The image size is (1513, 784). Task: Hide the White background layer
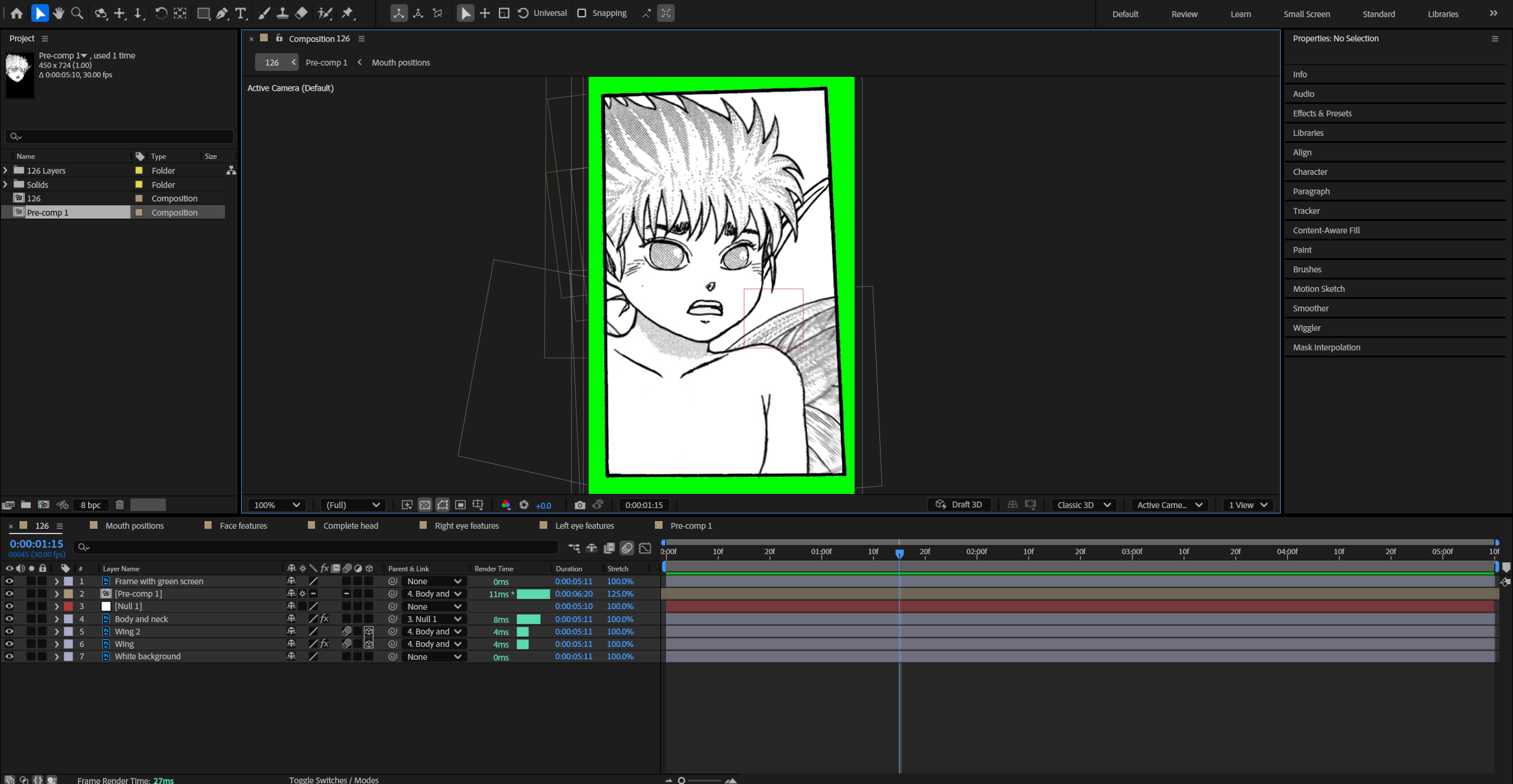click(9, 656)
